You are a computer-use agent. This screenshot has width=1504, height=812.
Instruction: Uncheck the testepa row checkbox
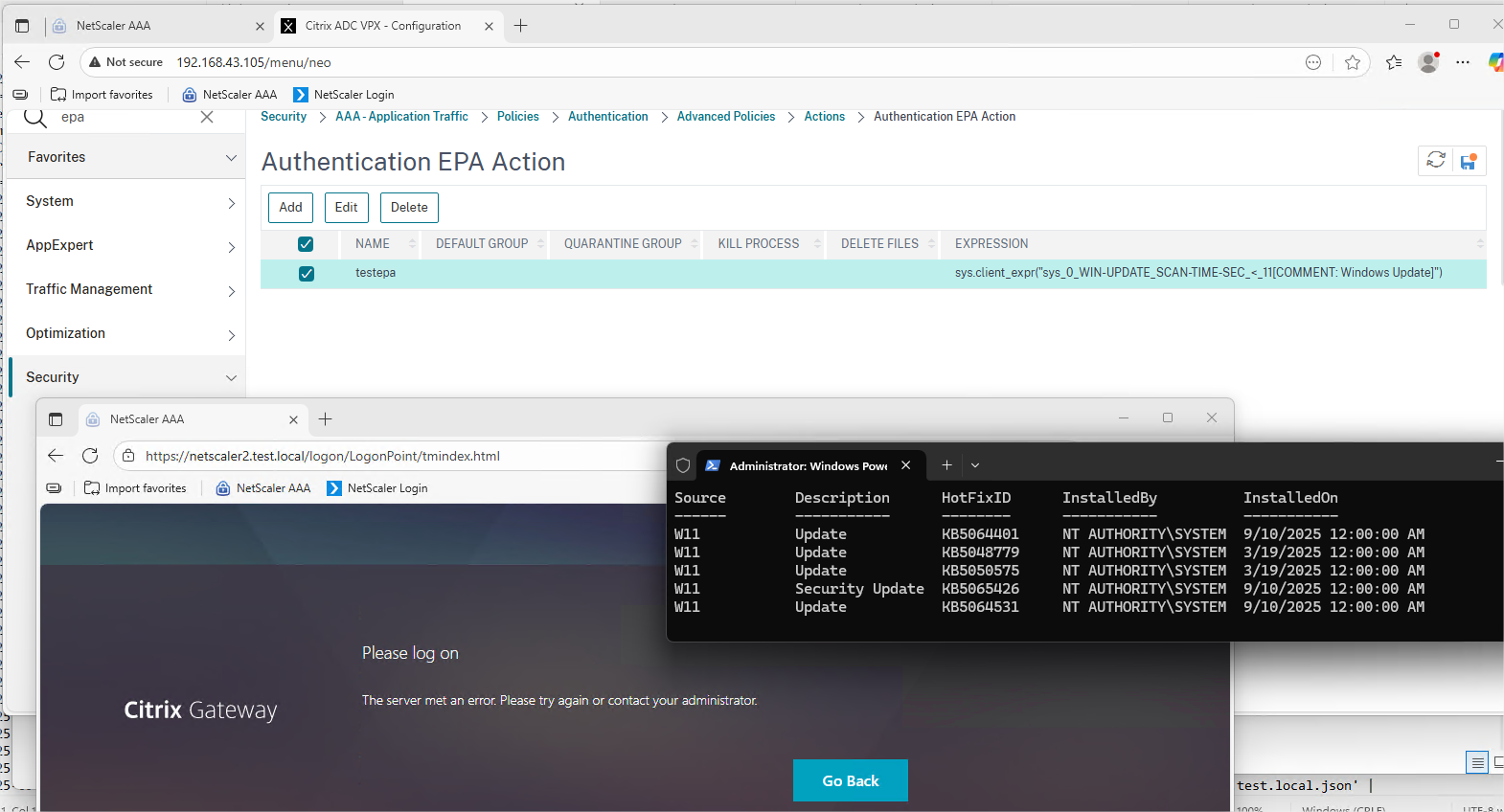click(x=307, y=274)
